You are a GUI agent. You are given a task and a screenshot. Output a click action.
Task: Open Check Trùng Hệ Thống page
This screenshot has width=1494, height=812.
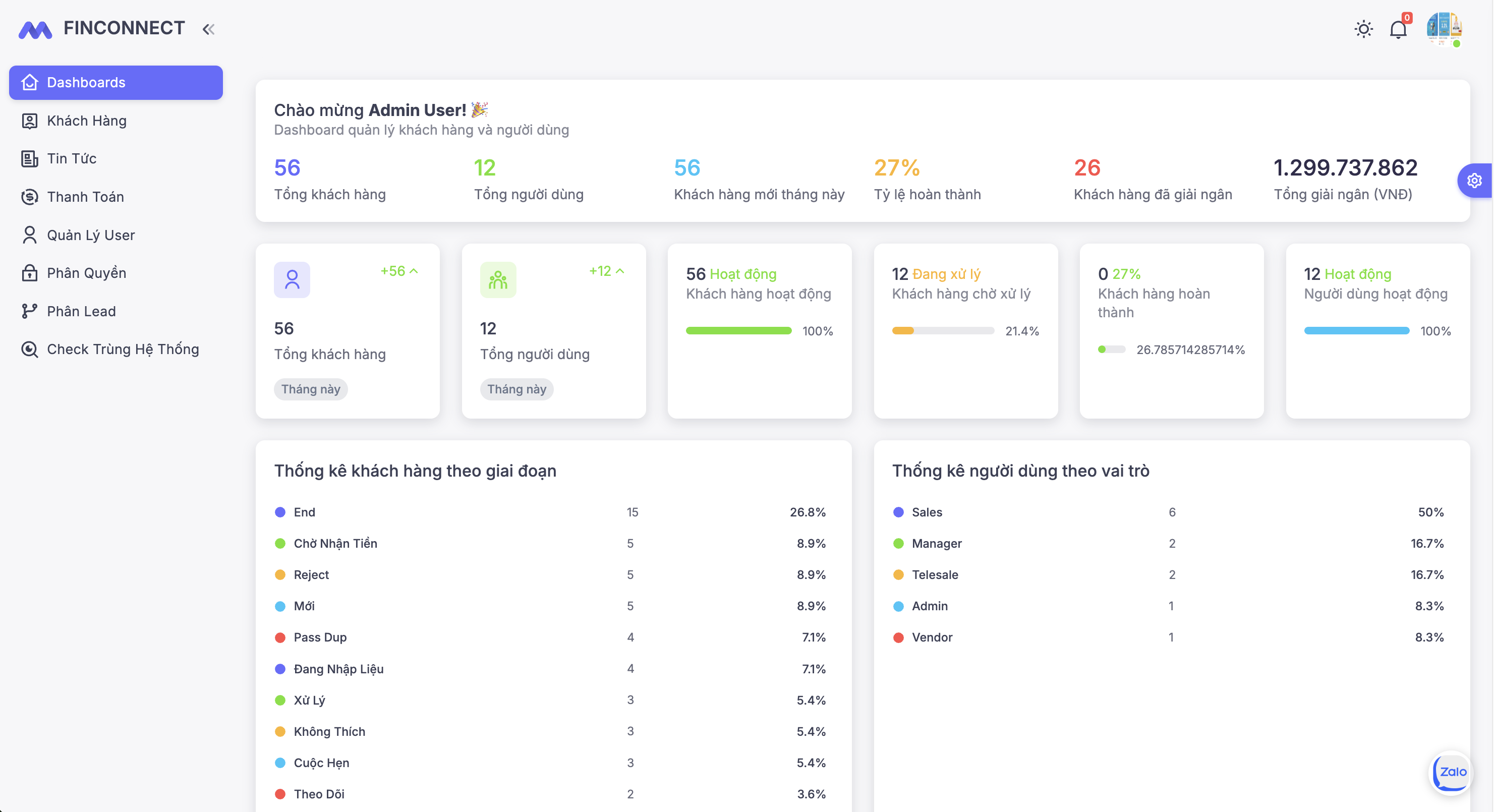pos(123,349)
